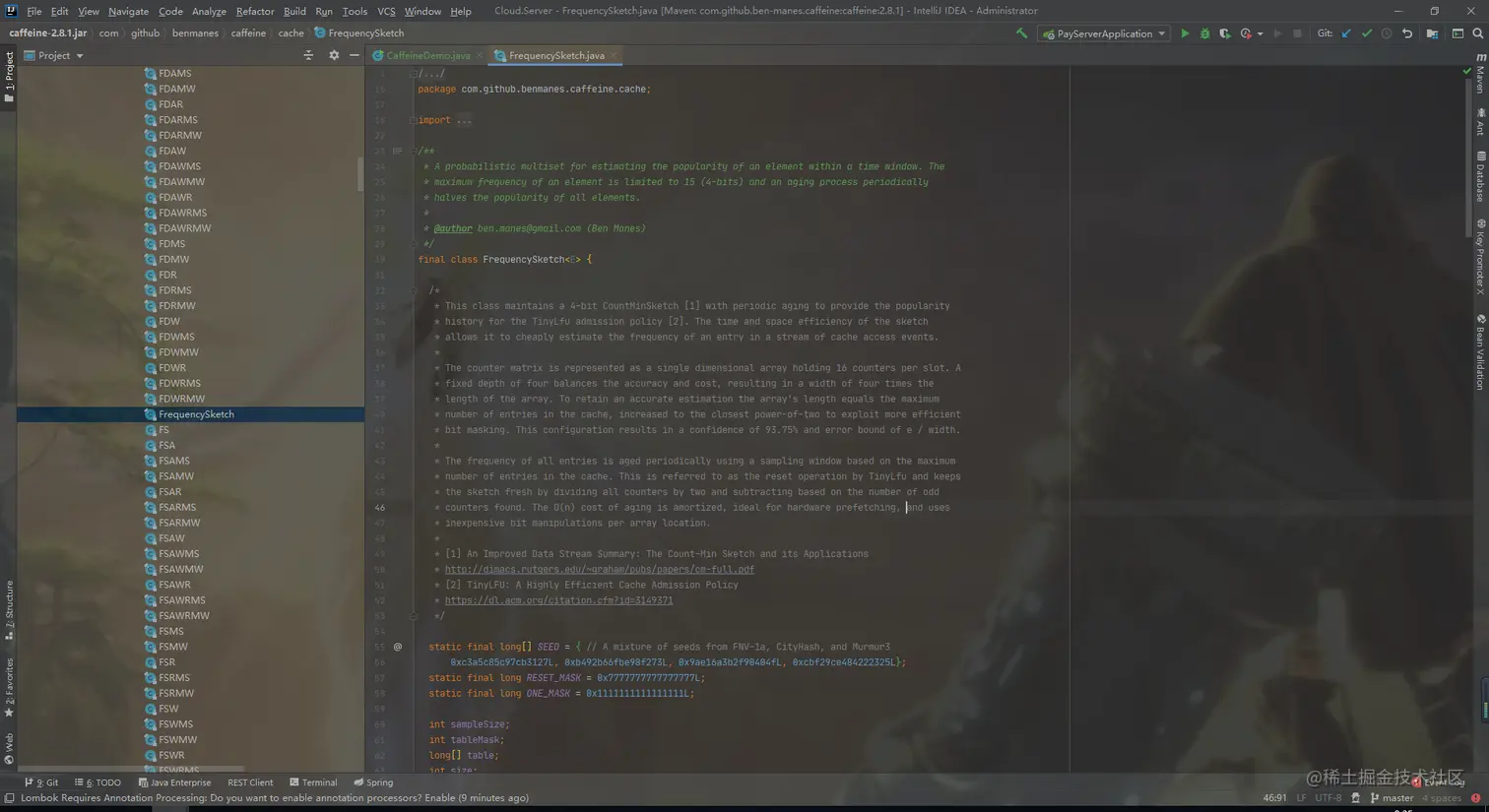Open the line separator LF selector
The width and height of the screenshot is (1489, 812).
pos(1301,798)
